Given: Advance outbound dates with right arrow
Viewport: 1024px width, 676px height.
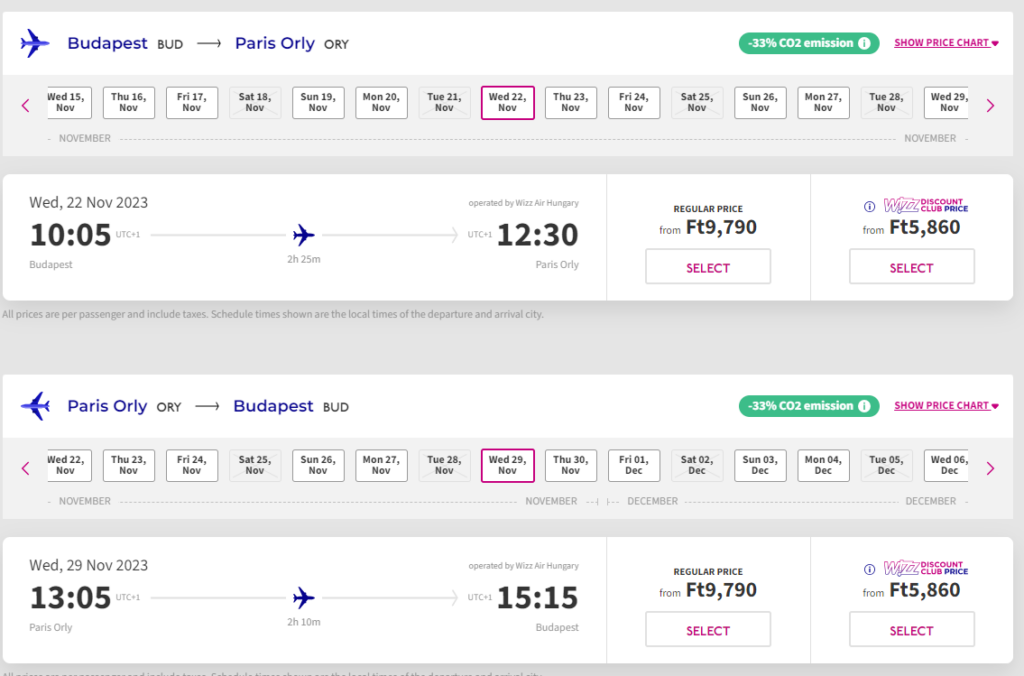Looking at the screenshot, I should coord(990,105).
